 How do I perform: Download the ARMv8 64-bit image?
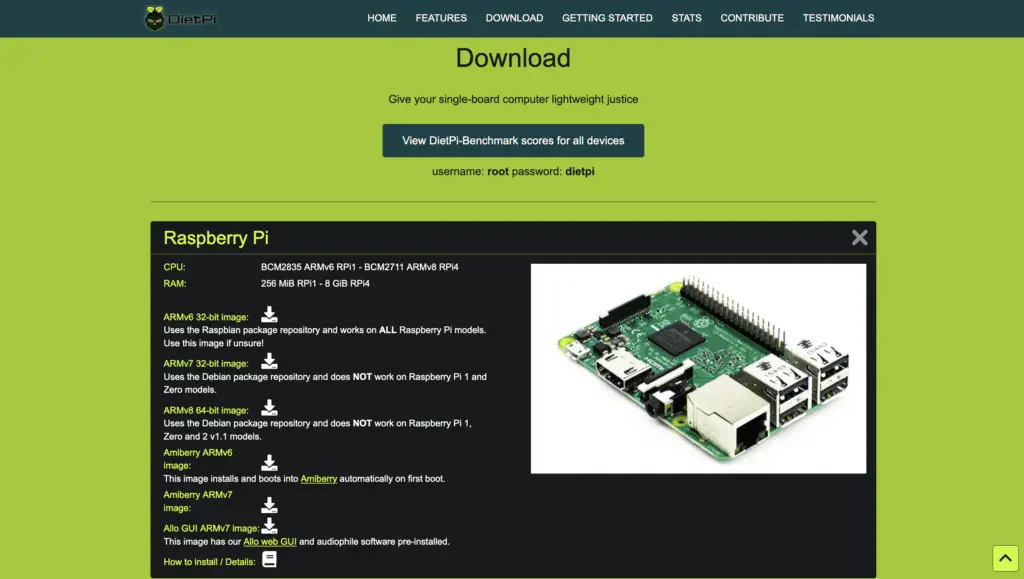(269, 408)
